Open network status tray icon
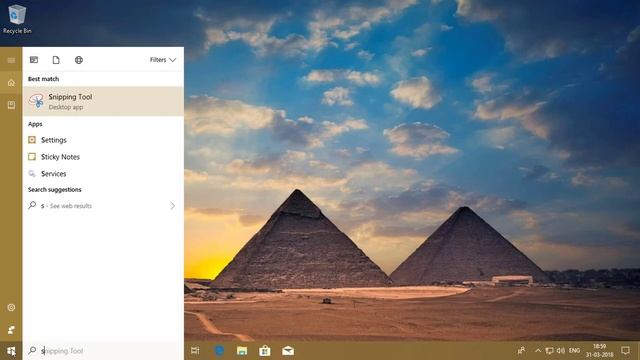The height and width of the screenshot is (360, 640). 550,351
